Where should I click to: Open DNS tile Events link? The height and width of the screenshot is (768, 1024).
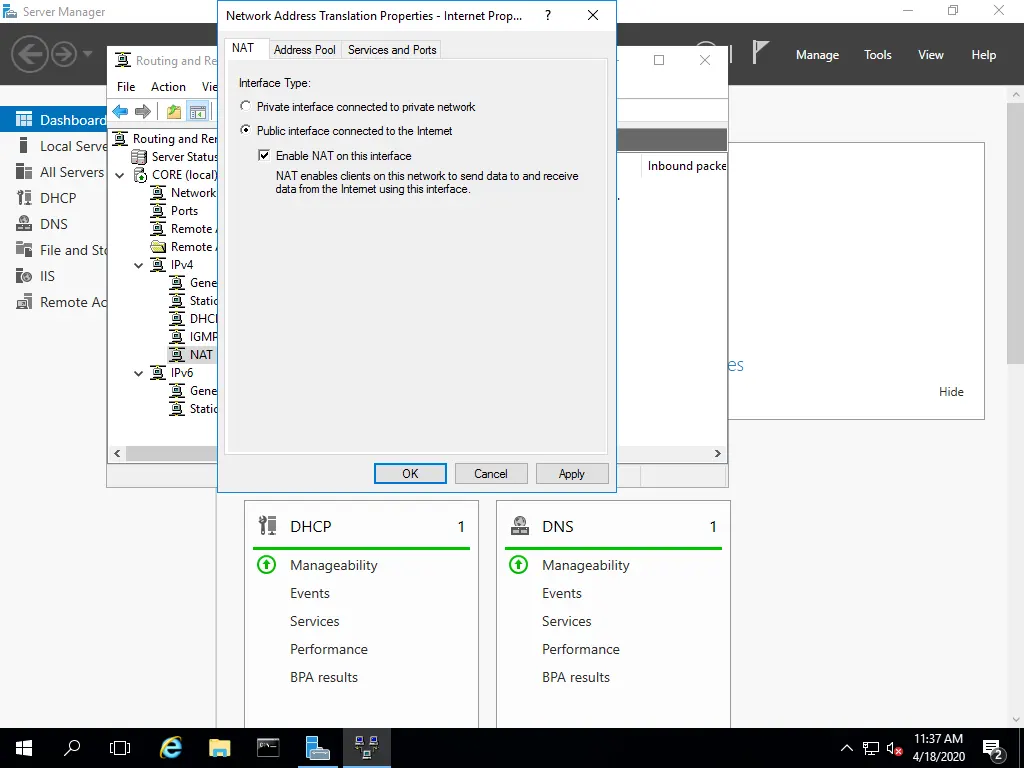point(562,593)
